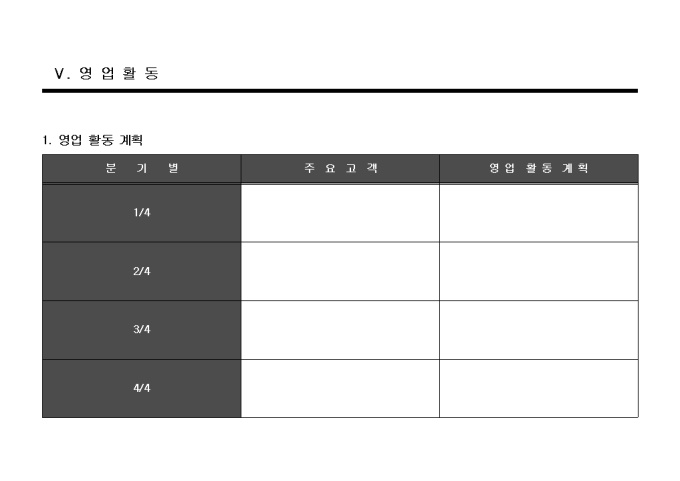The width and height of the screenshot is (680, 481).
Task: Click the "주요고객" column header
Action: tap(340, 168)
